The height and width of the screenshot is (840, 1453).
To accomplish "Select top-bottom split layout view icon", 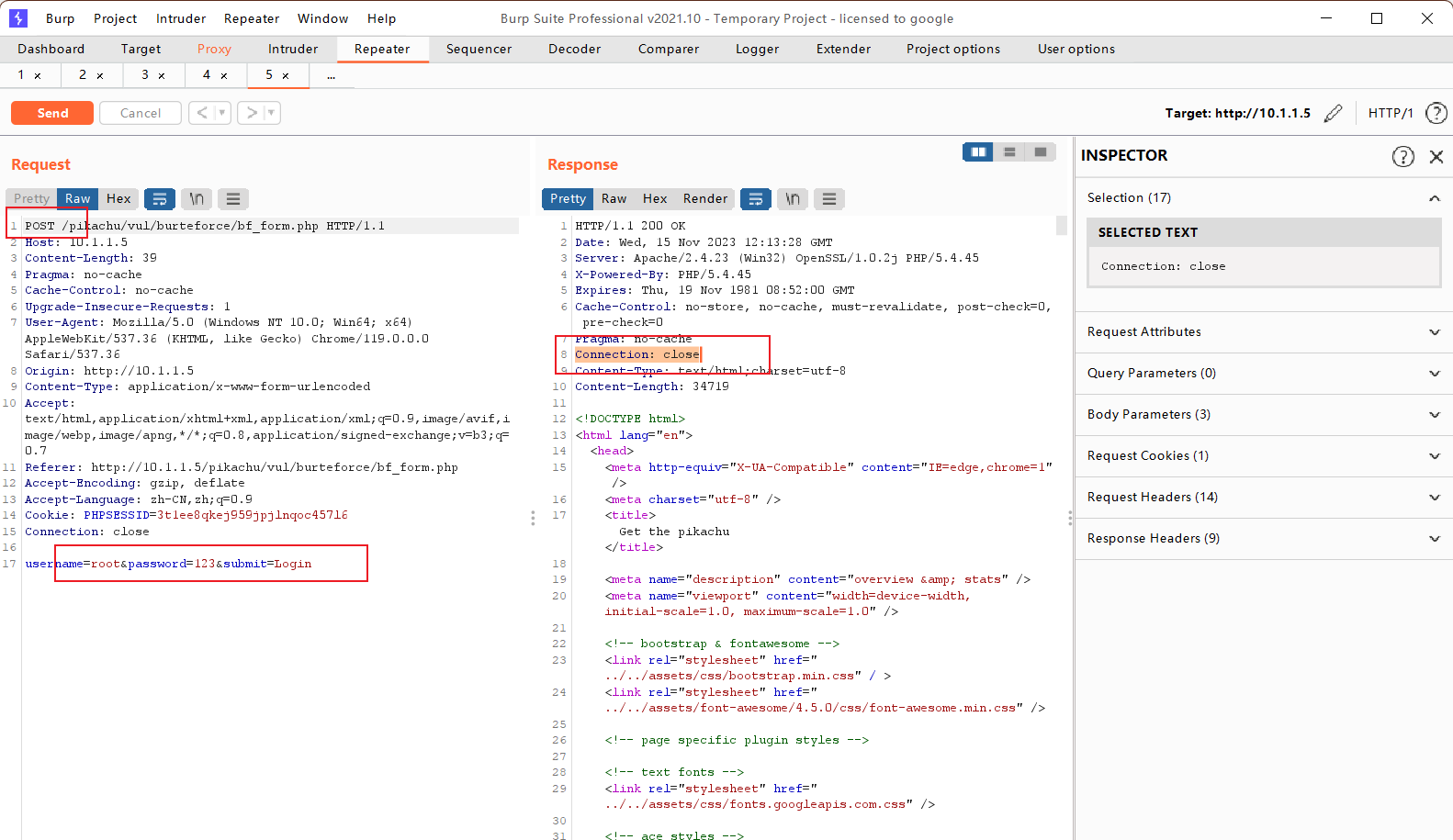I will pyautogui.click(x=1009, y=151).
